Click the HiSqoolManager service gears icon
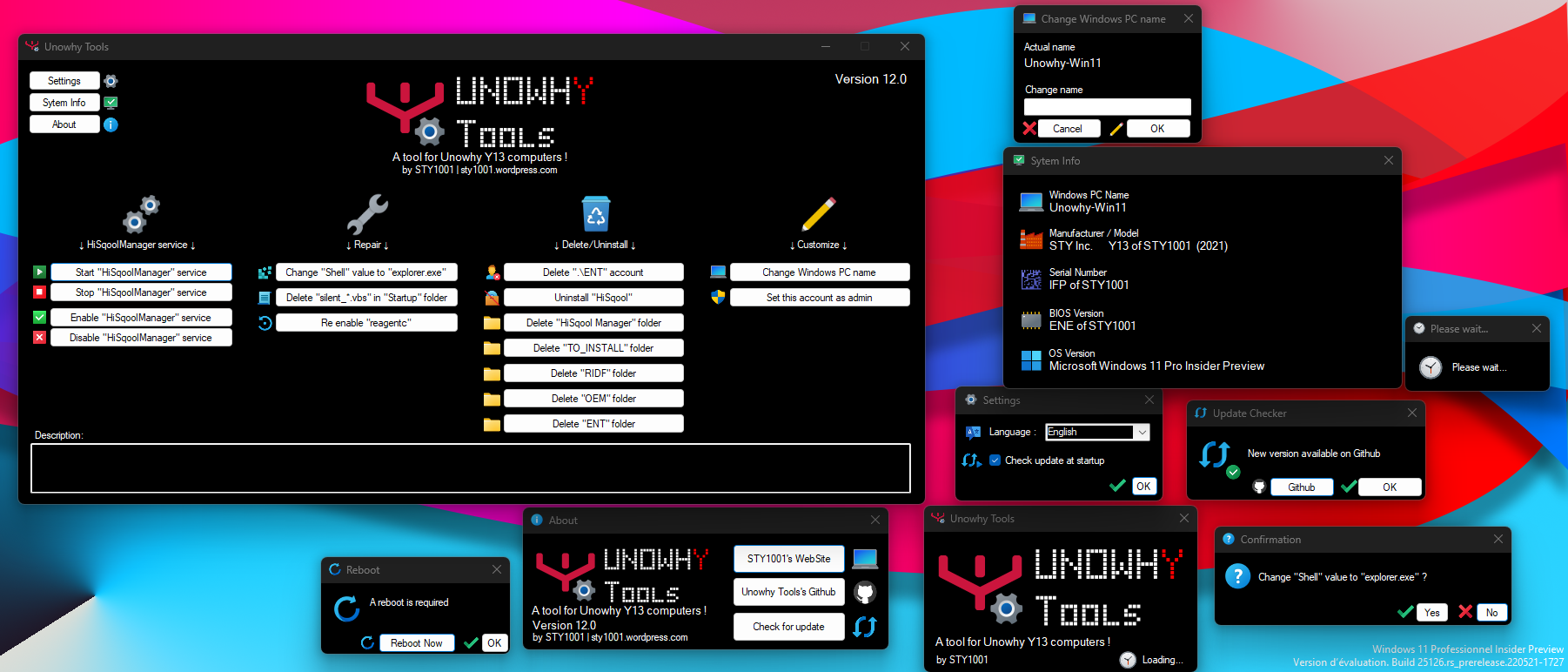The image size is (1568, 672). coord(140,214)
